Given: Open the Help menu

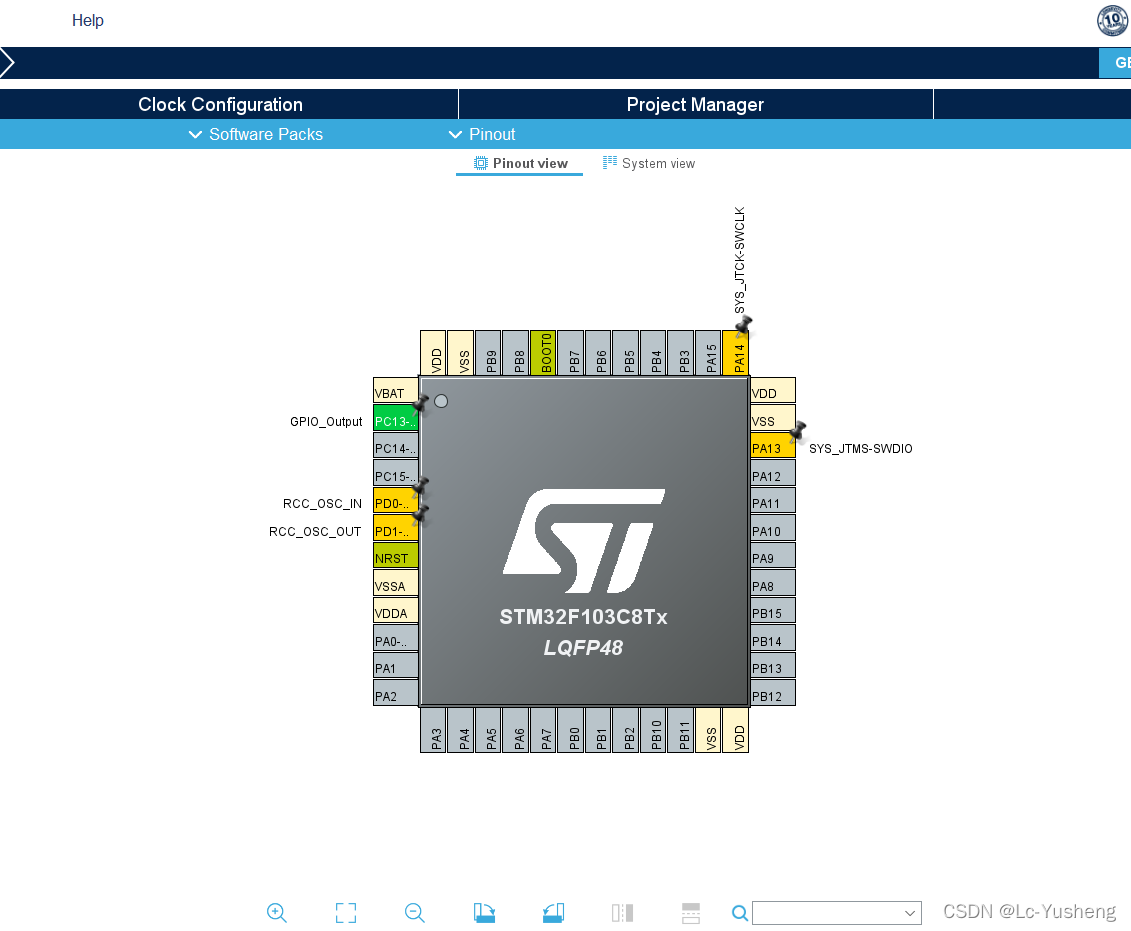Looking at the screenshot, I should point(88,20).
